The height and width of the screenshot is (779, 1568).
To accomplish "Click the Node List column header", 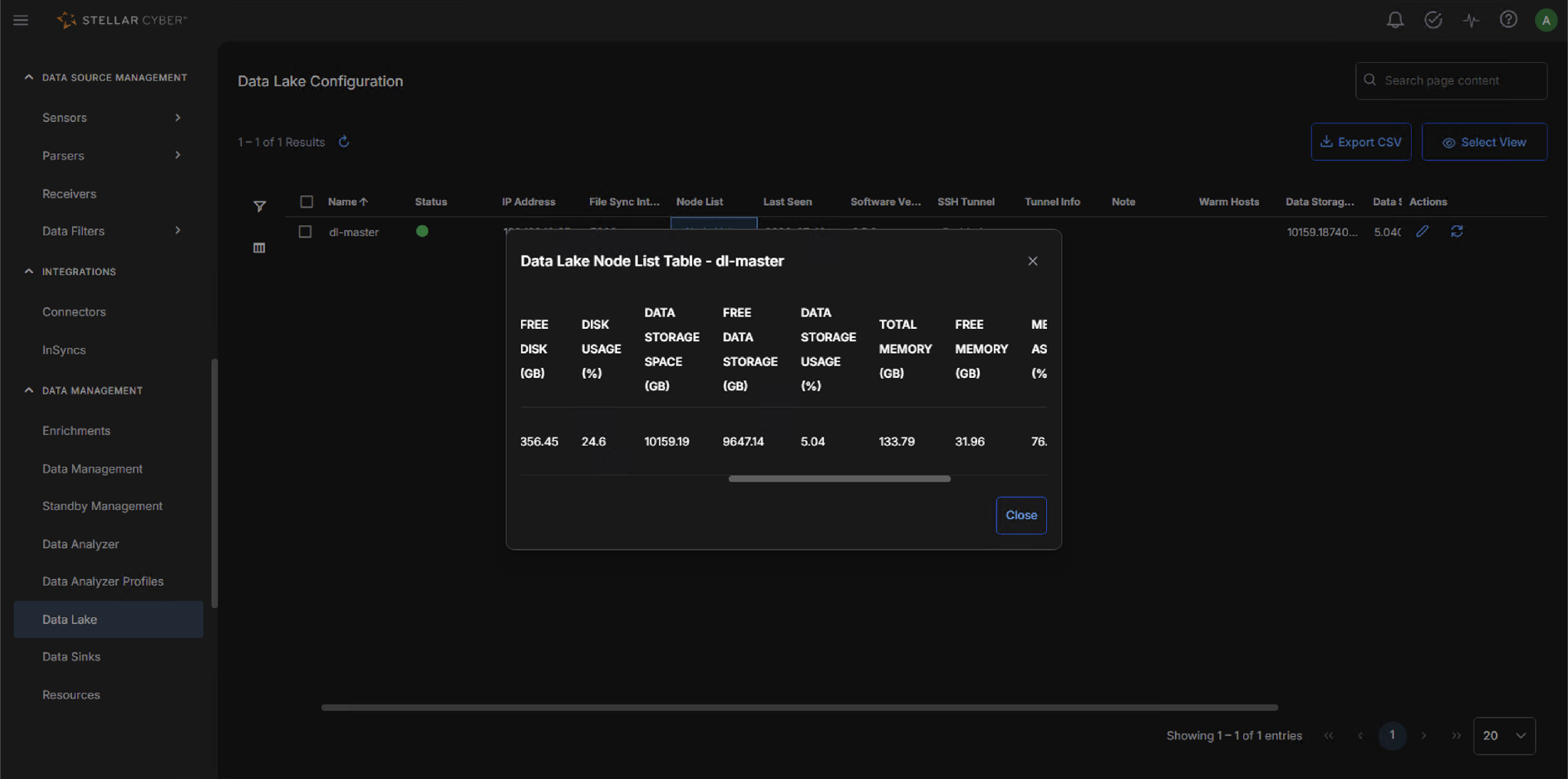I will (x=700, y=202).
